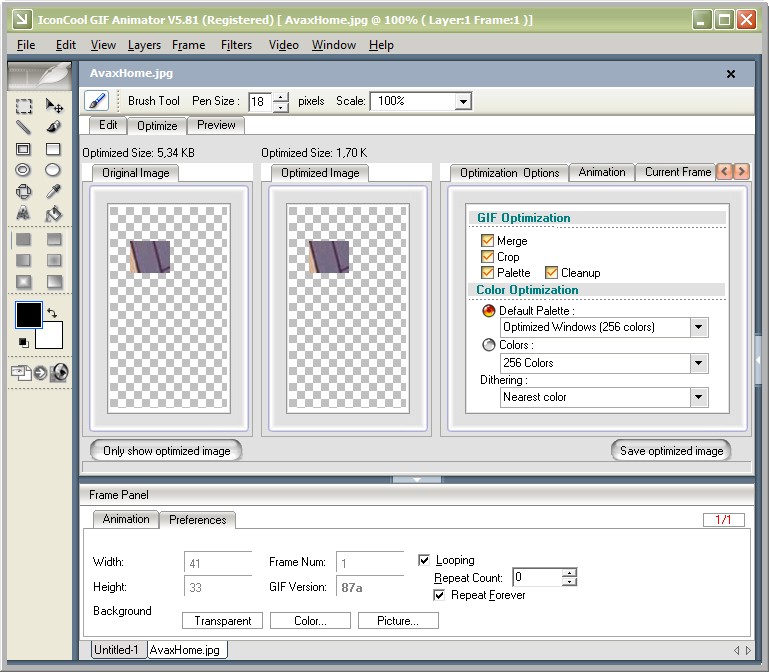The height and width of the screenshot is (672, 769).
Task: Close the AvaxHome.jpg document with X
Action: pyautogui.click(x=731, y=74)
